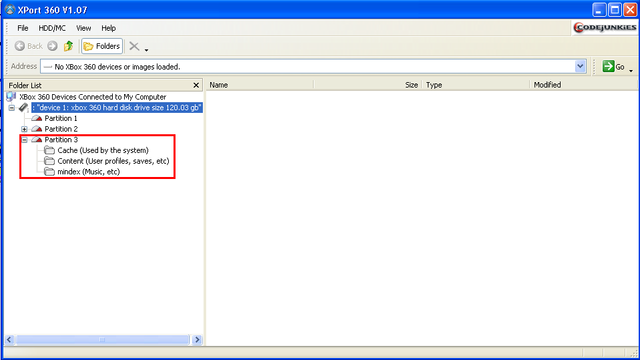Open the HDD/MC menu

point(52,28)
